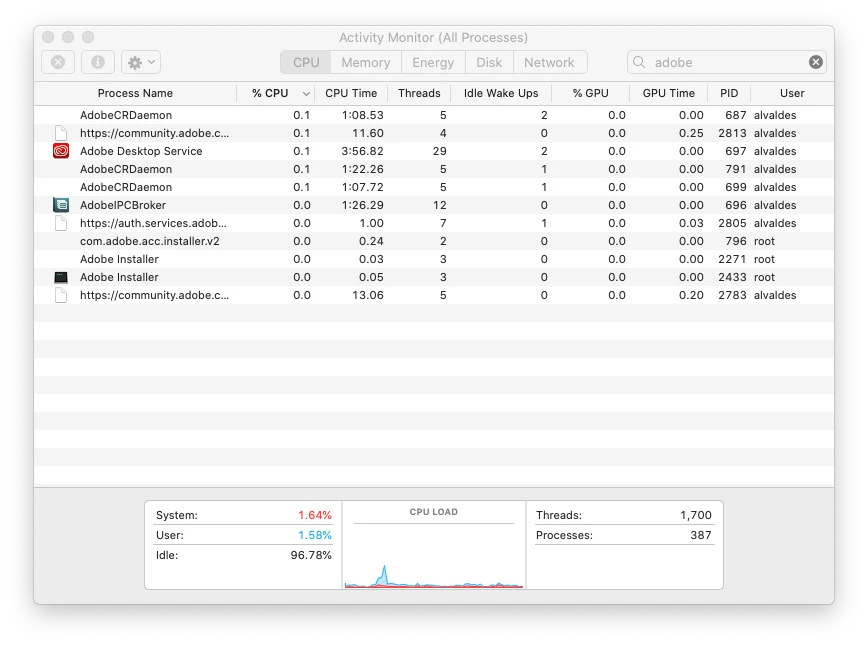Click the AdobeIPCBroker process icon

pyautogui.click(x=61, y=205)
